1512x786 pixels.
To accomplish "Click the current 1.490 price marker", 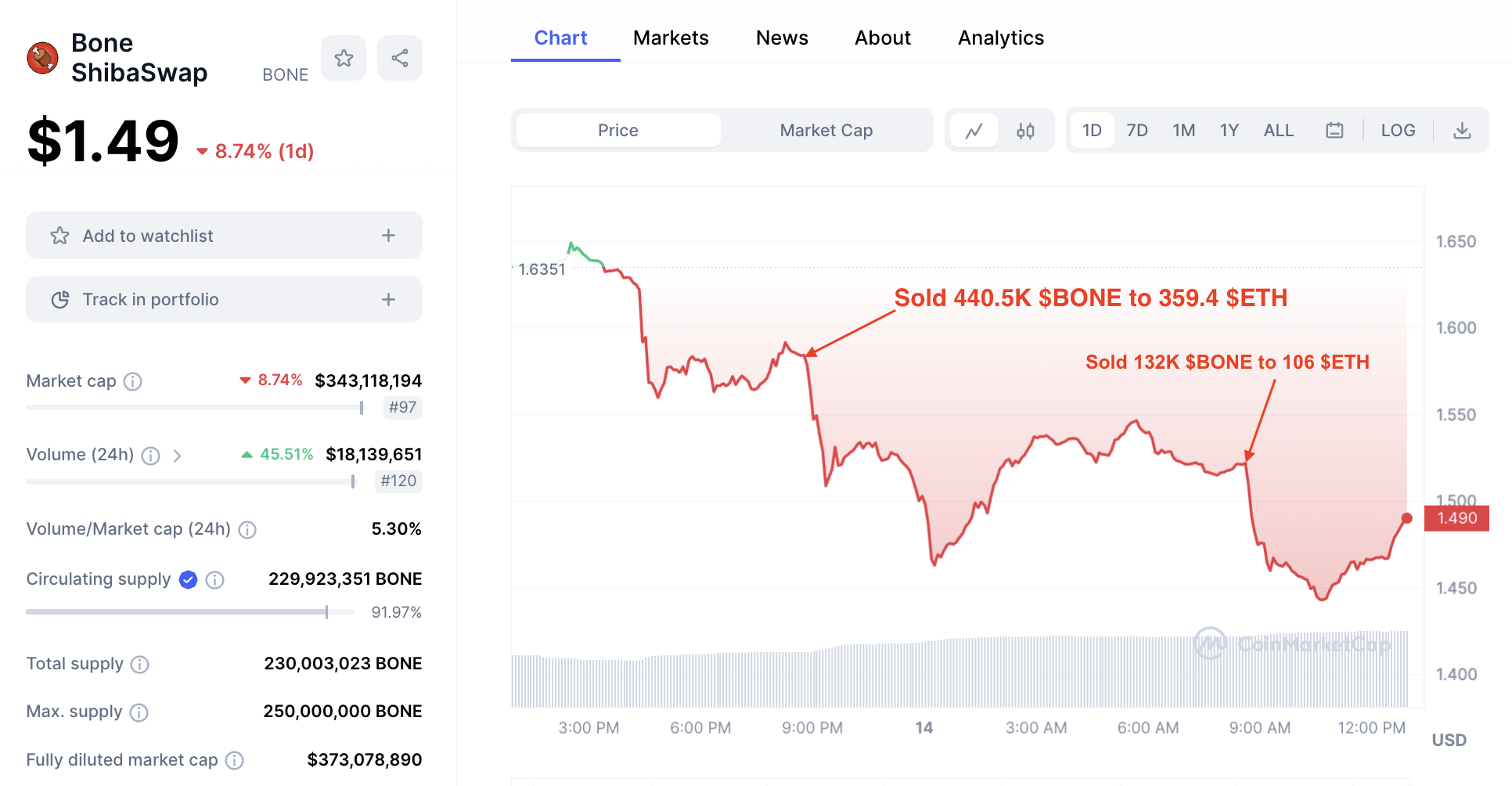I will coord(1456,518).
